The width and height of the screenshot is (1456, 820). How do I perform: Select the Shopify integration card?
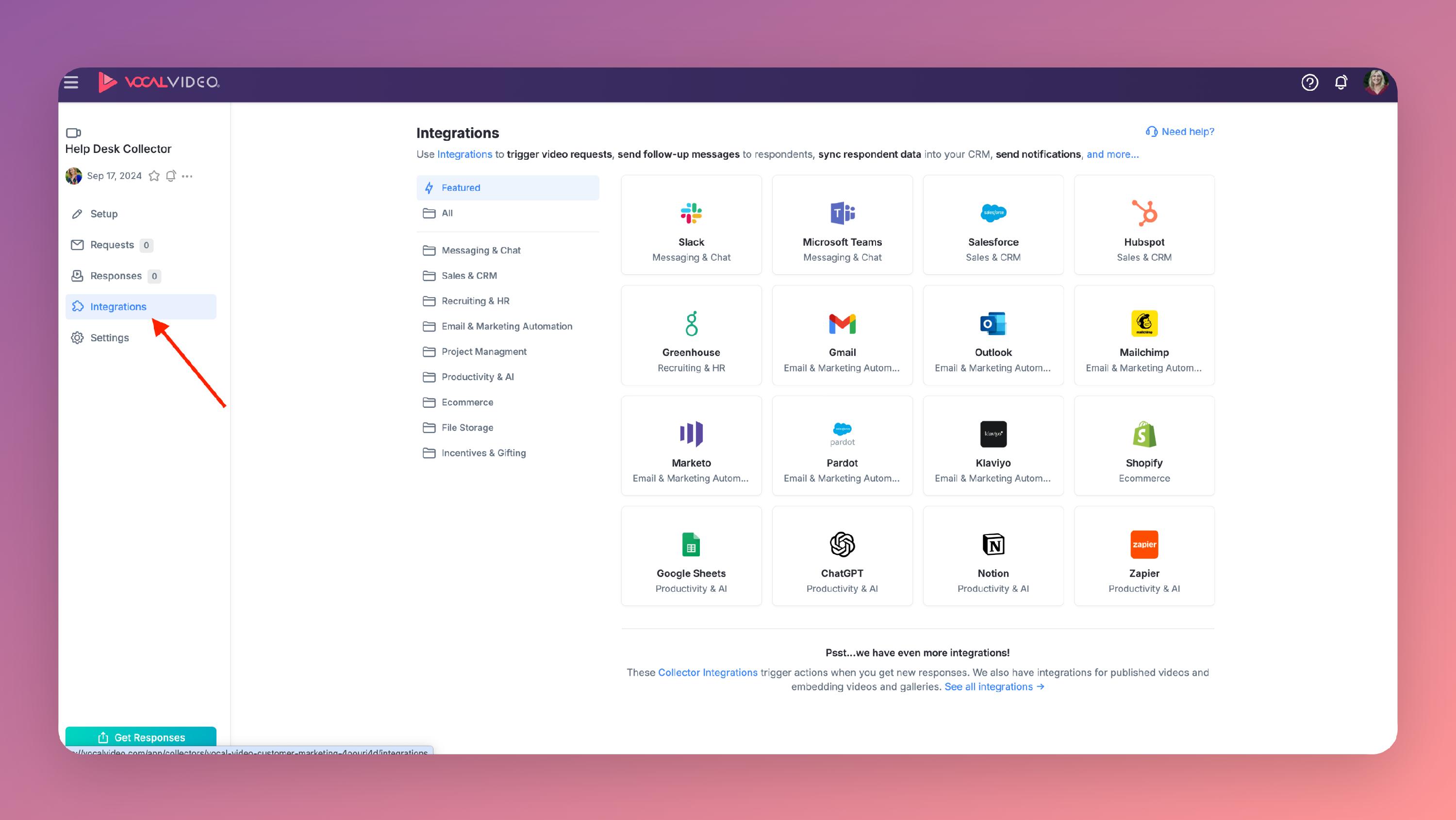coord(1143,446)
